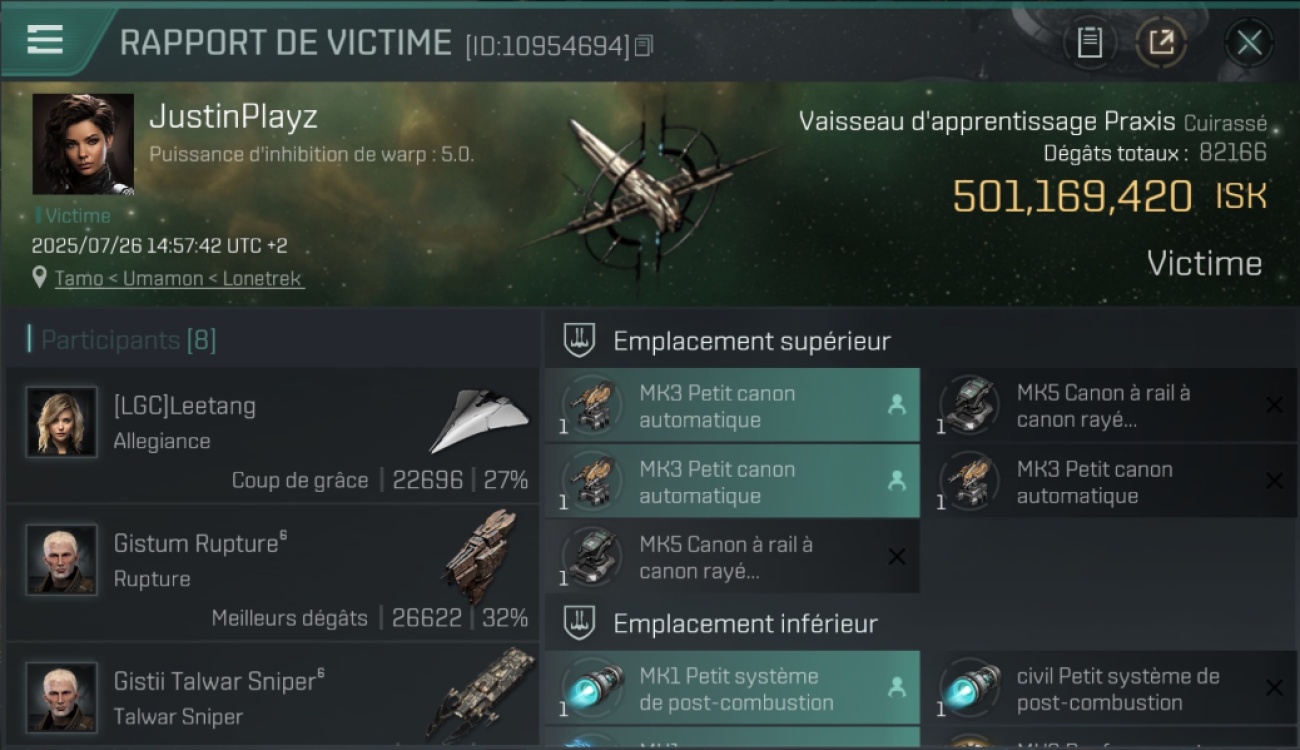
Task: Open Gistii Talwar Sniper portrait
Action: point(62,697)
